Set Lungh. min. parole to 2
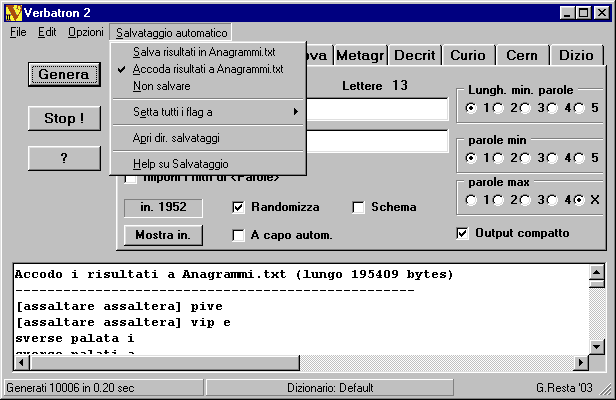This screenshot has height=400, width=616. [498, 108]
